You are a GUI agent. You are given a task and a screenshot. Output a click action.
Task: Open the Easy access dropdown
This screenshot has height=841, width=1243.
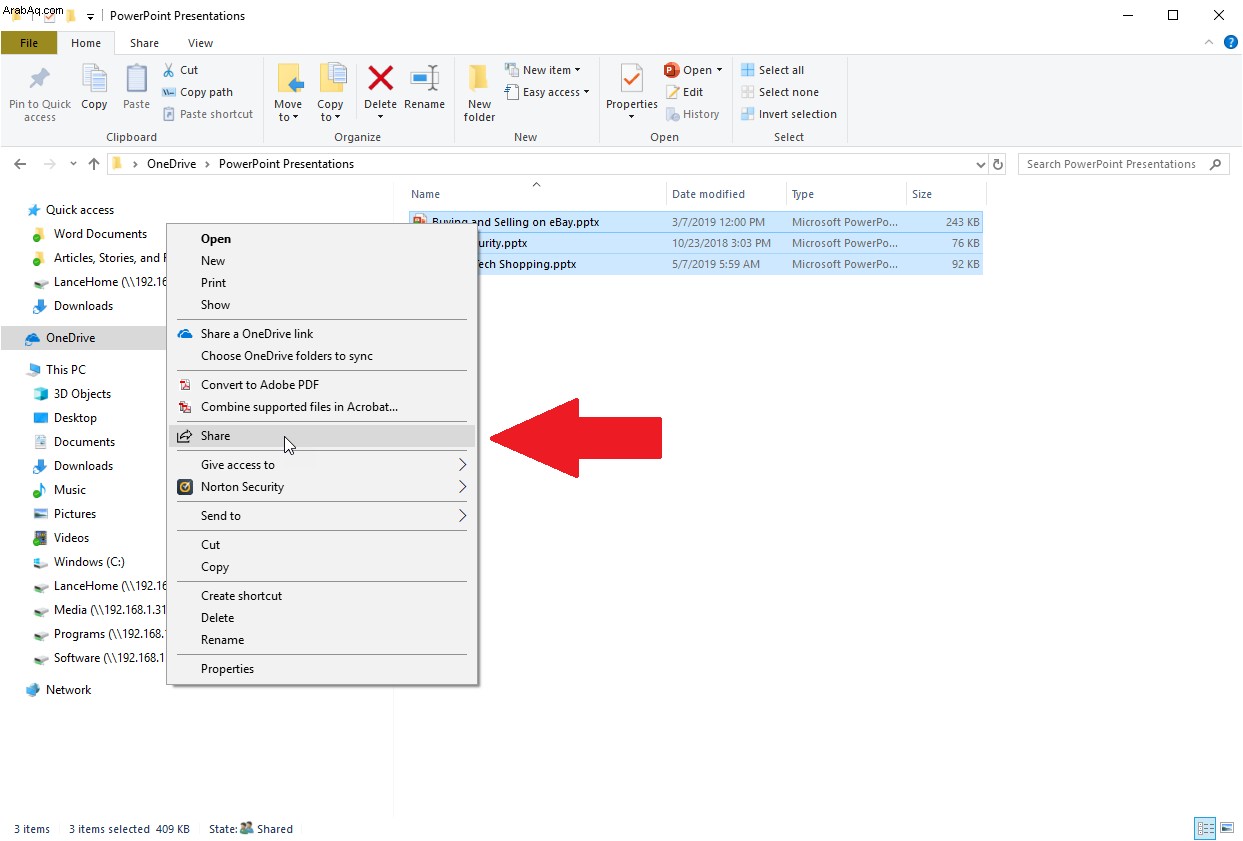[546, 92]
